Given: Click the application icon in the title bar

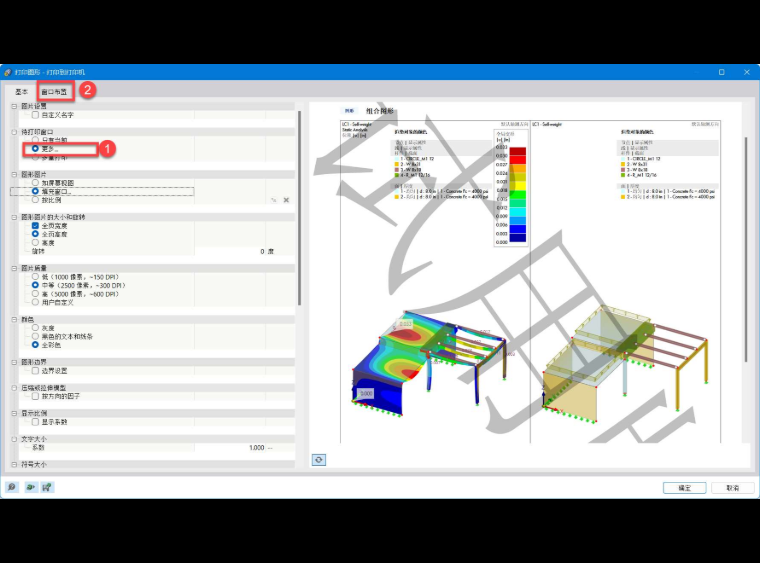Looking at the screenshot, I should [x=7, y=72].
